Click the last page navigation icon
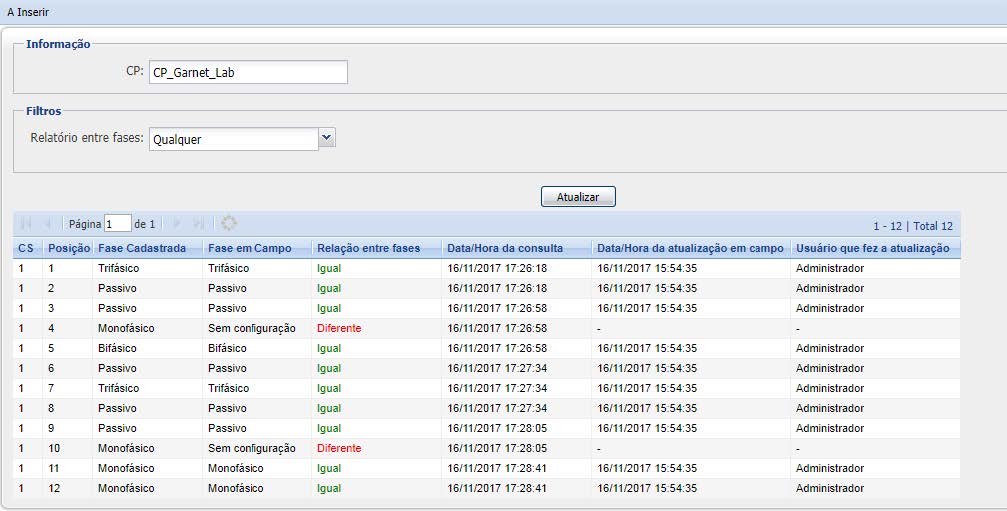1007x511 pixels. (198, 224)
